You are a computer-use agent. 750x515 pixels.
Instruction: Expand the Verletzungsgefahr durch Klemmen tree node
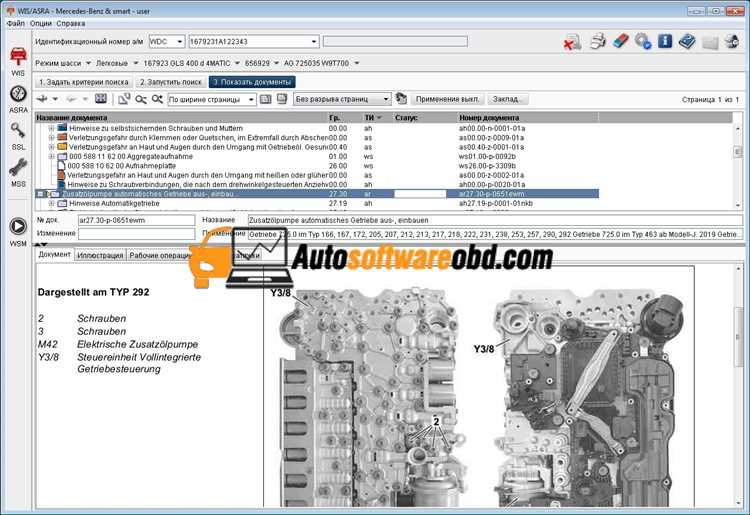[51, 138]
